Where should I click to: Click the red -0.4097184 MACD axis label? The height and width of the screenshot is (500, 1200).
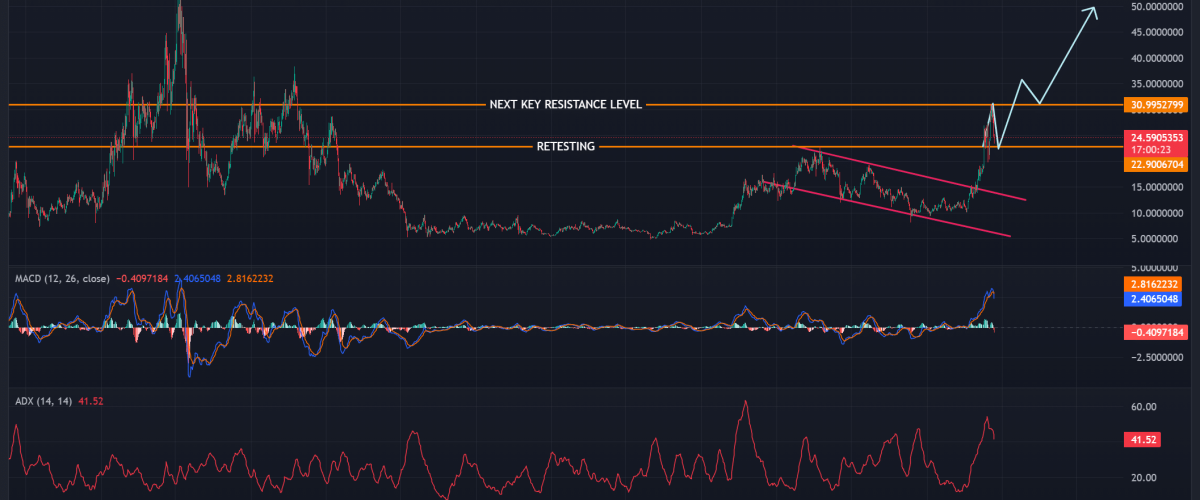(1156, 331)
